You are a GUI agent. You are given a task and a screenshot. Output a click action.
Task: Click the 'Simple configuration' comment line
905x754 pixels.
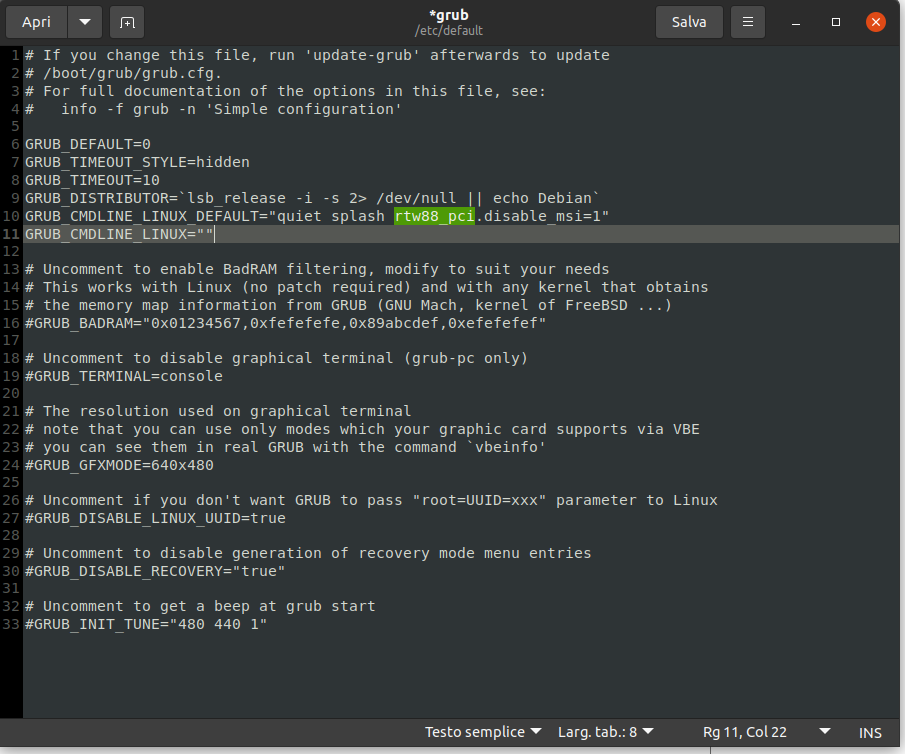tap(214, 109)
